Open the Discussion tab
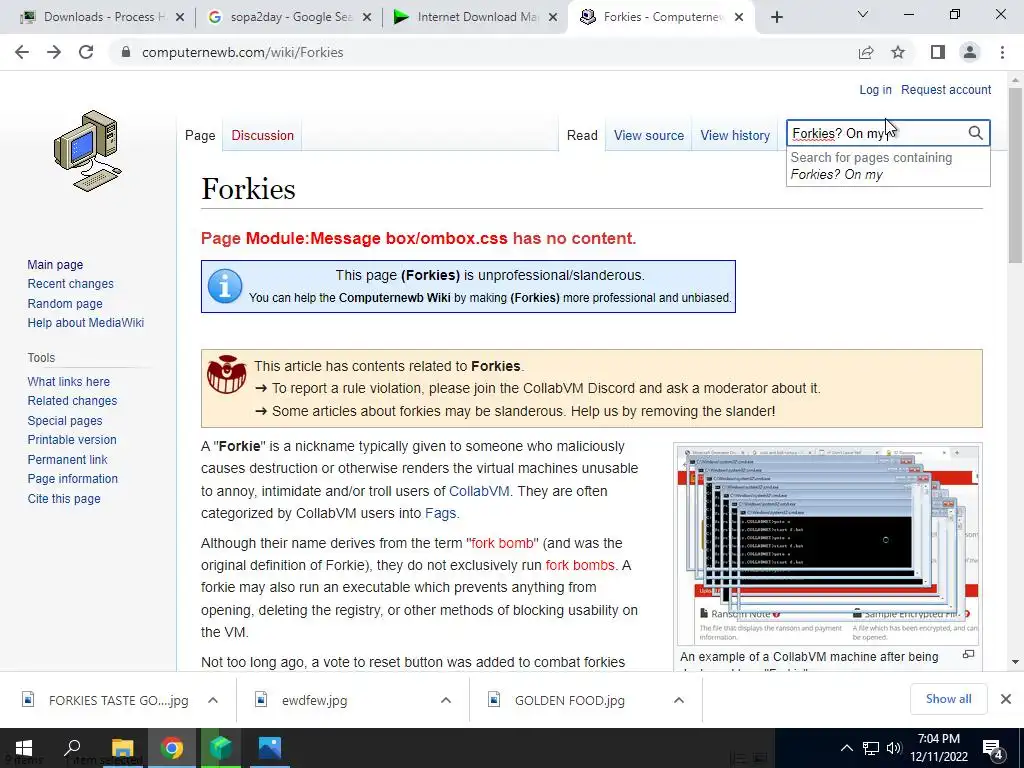 tap(263, 135)
